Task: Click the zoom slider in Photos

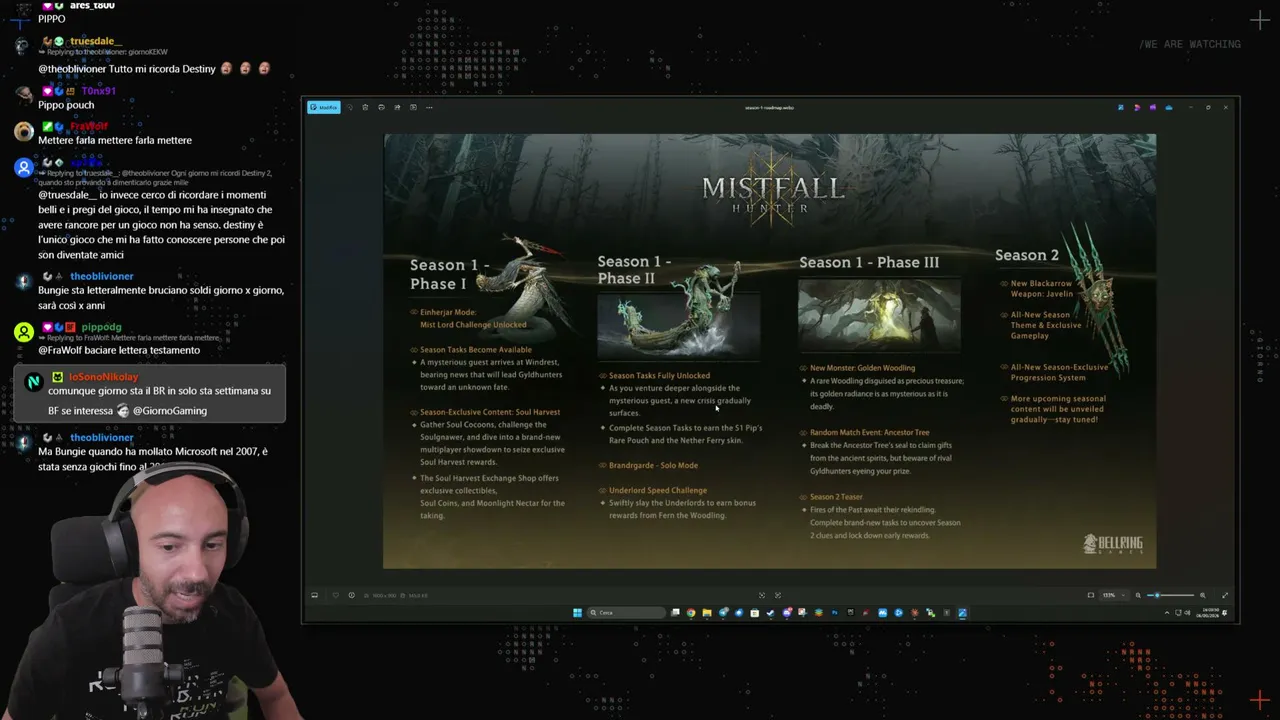Action: tap(1171, 595)
